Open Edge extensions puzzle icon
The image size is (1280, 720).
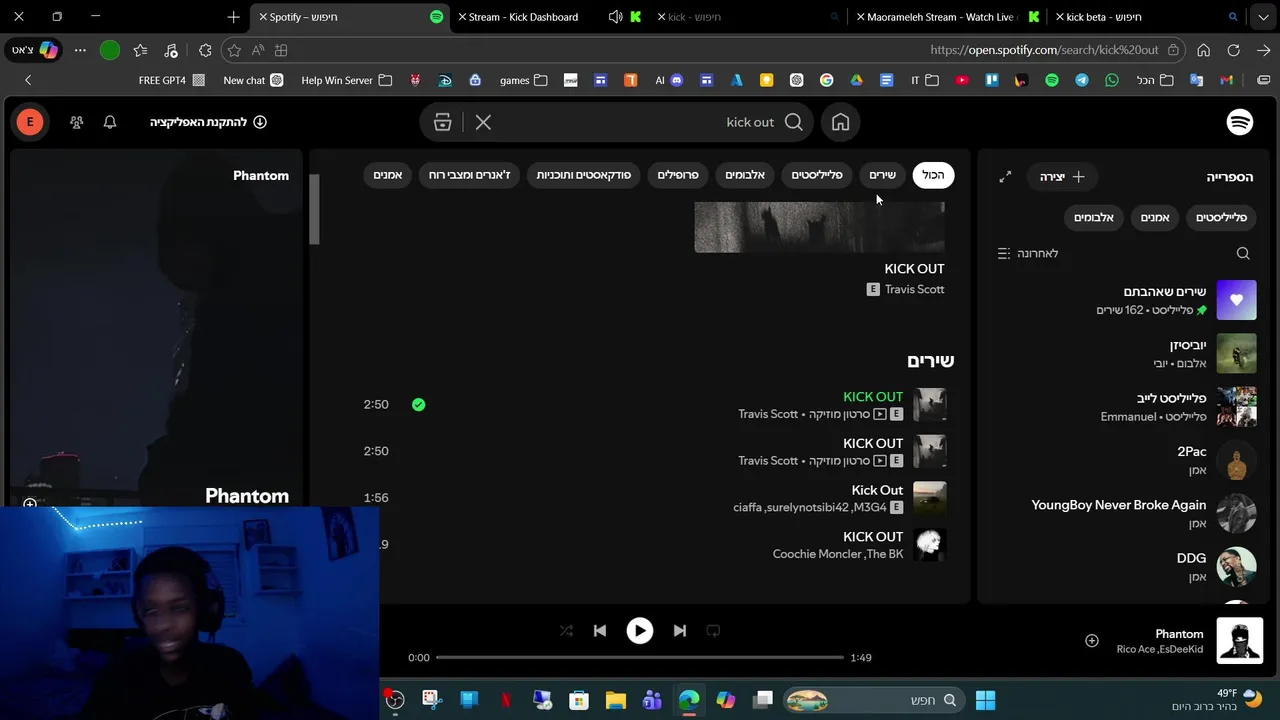click(205, 50)
